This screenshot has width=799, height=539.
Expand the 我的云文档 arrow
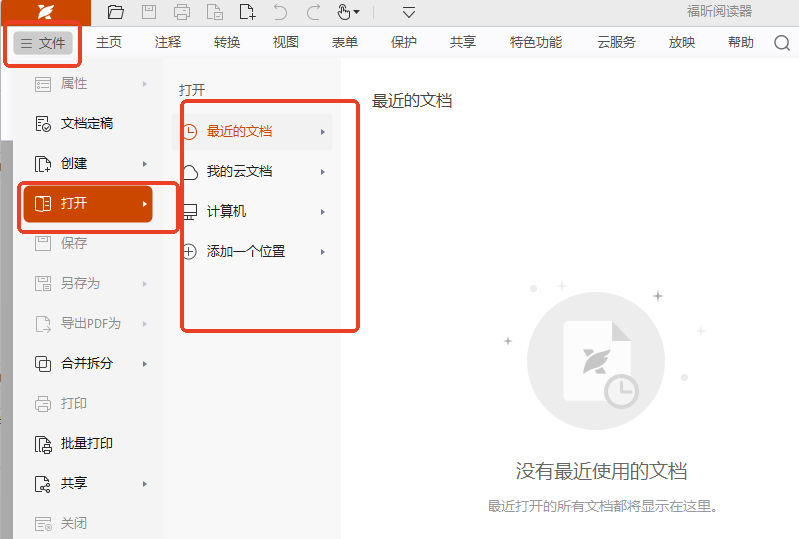(323, 172)
